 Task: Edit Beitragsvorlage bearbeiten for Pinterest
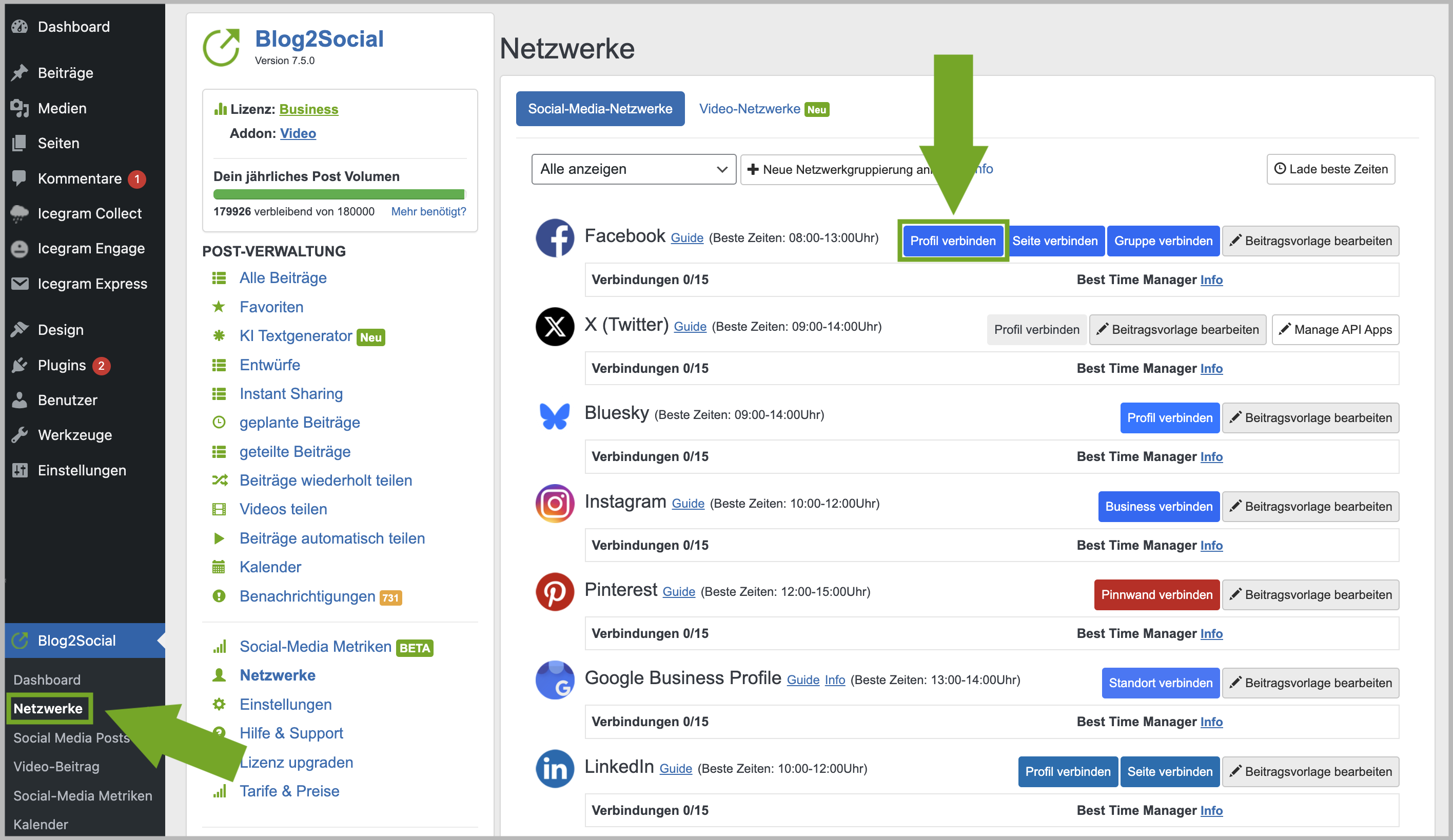(x=1310, y=594)
